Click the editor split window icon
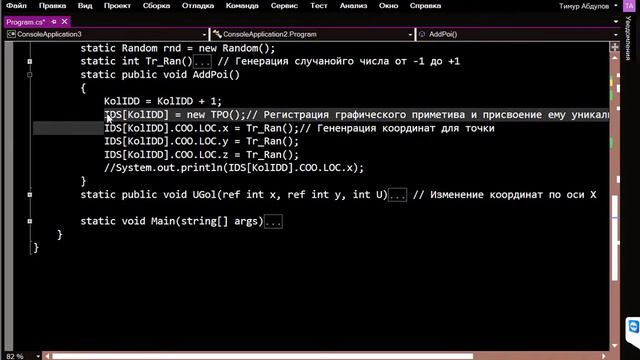This screenshot has width=640, height=360. pos(615,47)
